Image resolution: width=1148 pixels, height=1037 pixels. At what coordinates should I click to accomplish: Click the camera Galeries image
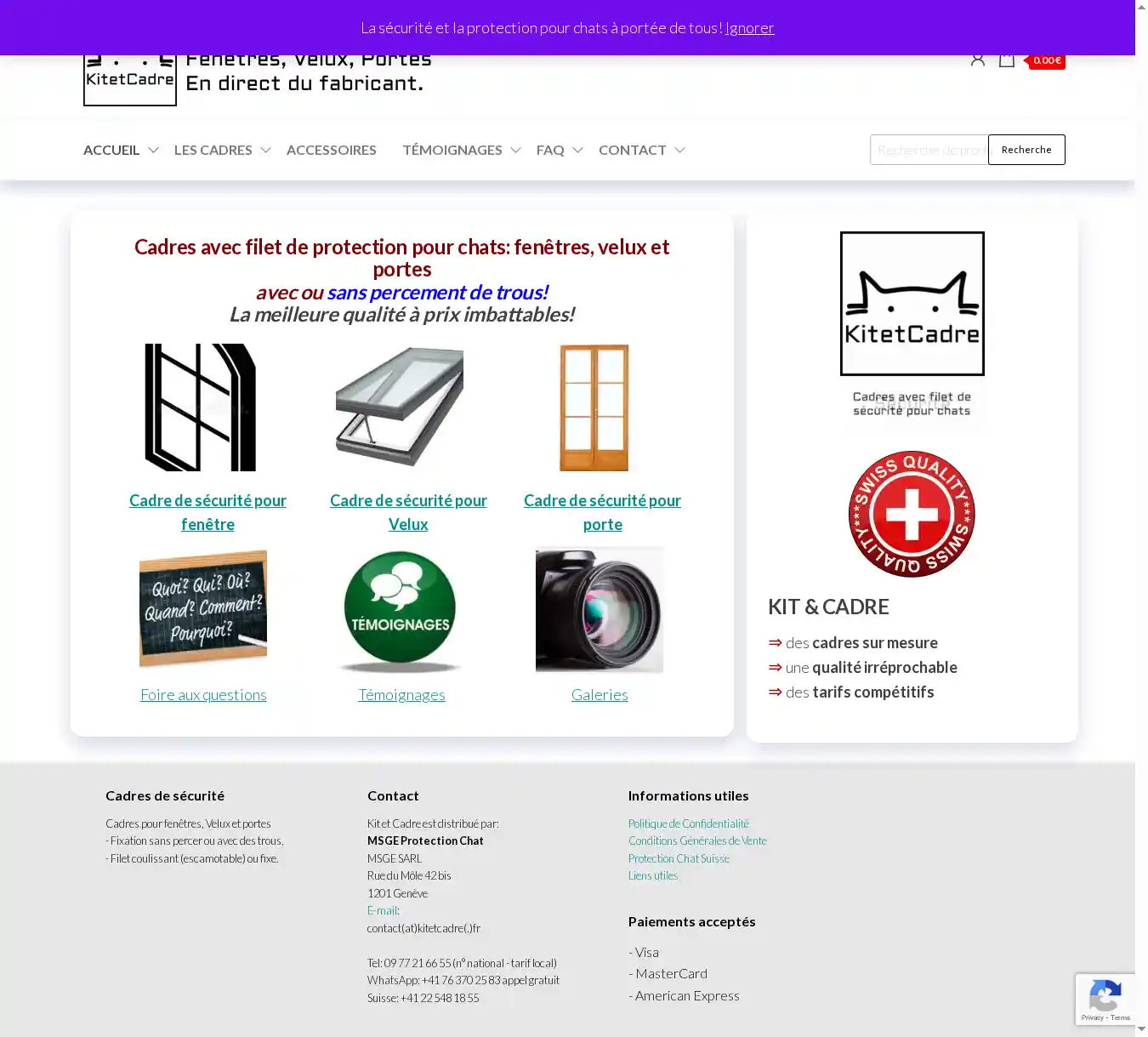click(600, 610)
